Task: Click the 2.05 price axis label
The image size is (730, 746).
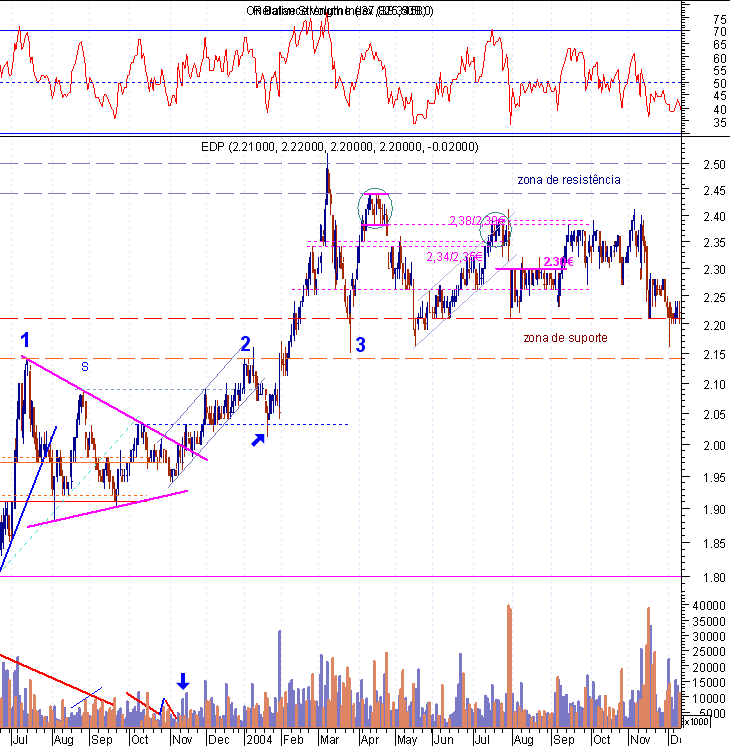Action: point(714,414)
